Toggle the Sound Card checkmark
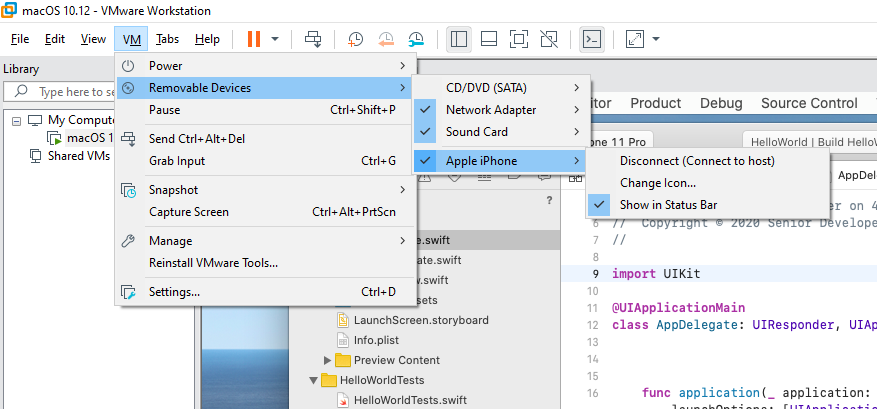 tap(425, 132)
